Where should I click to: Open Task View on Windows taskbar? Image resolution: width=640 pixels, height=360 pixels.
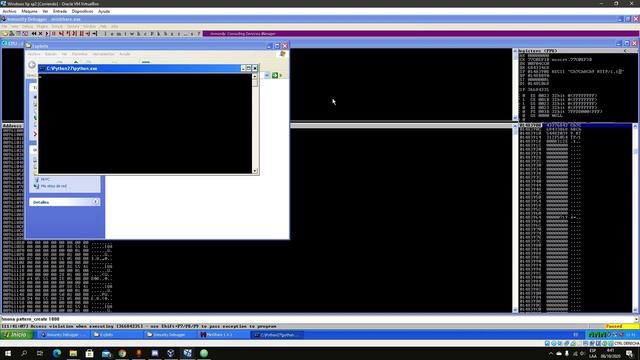pyautogui.click(x=40, y=353)
